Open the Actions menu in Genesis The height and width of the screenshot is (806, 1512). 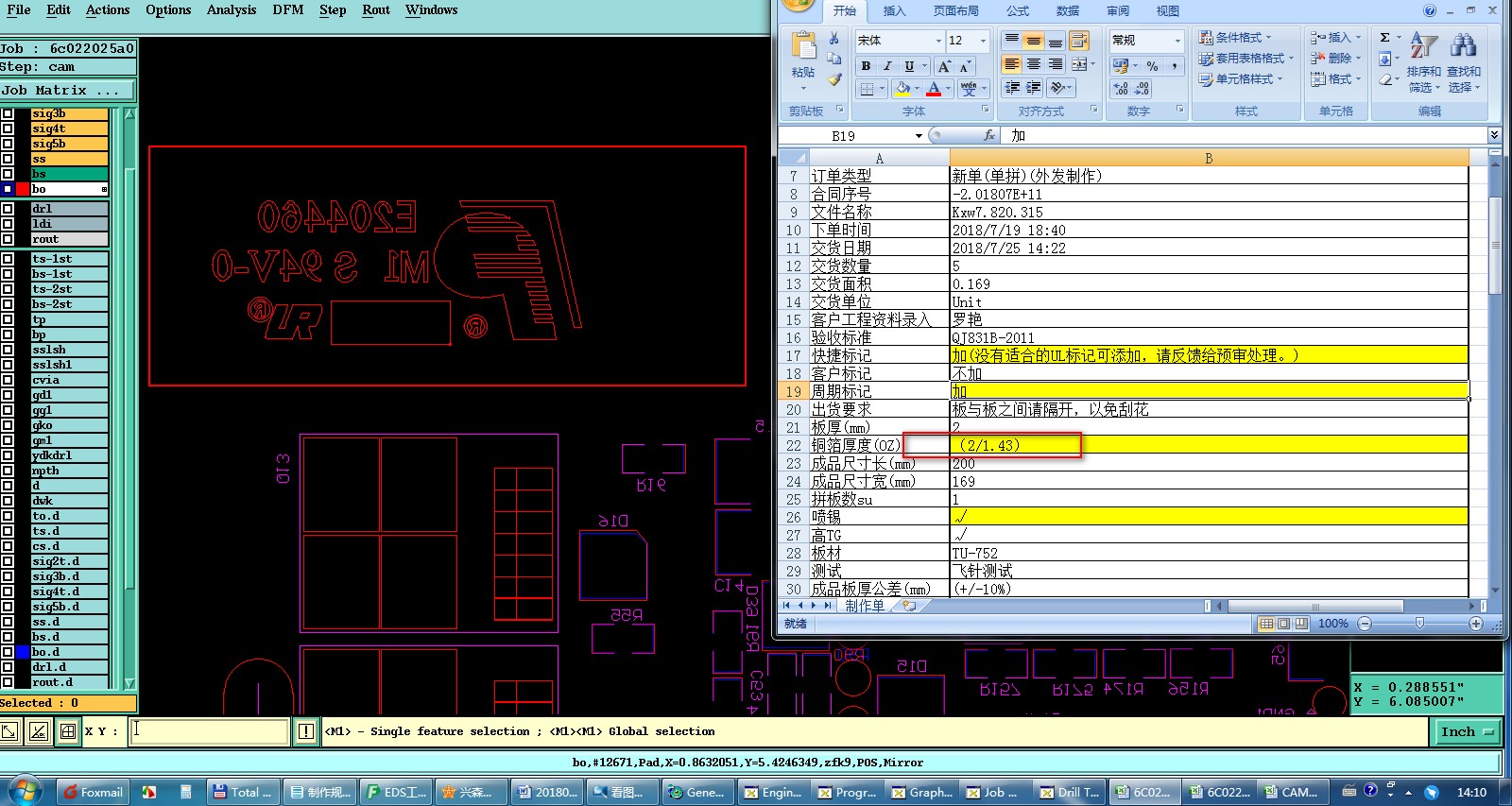pyautogui.click(x=108, y=10)
